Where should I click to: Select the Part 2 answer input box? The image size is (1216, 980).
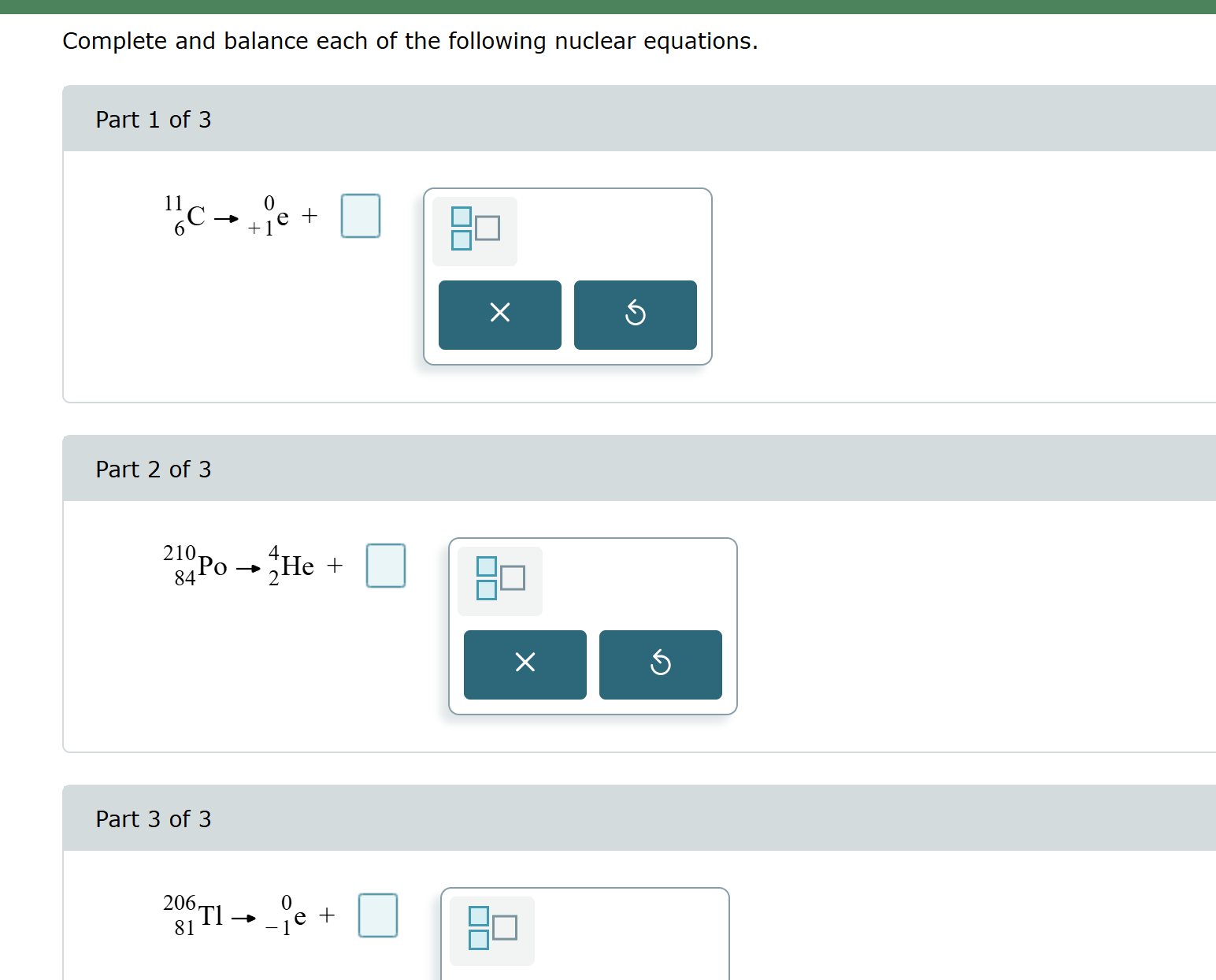[x=386, y=565]
